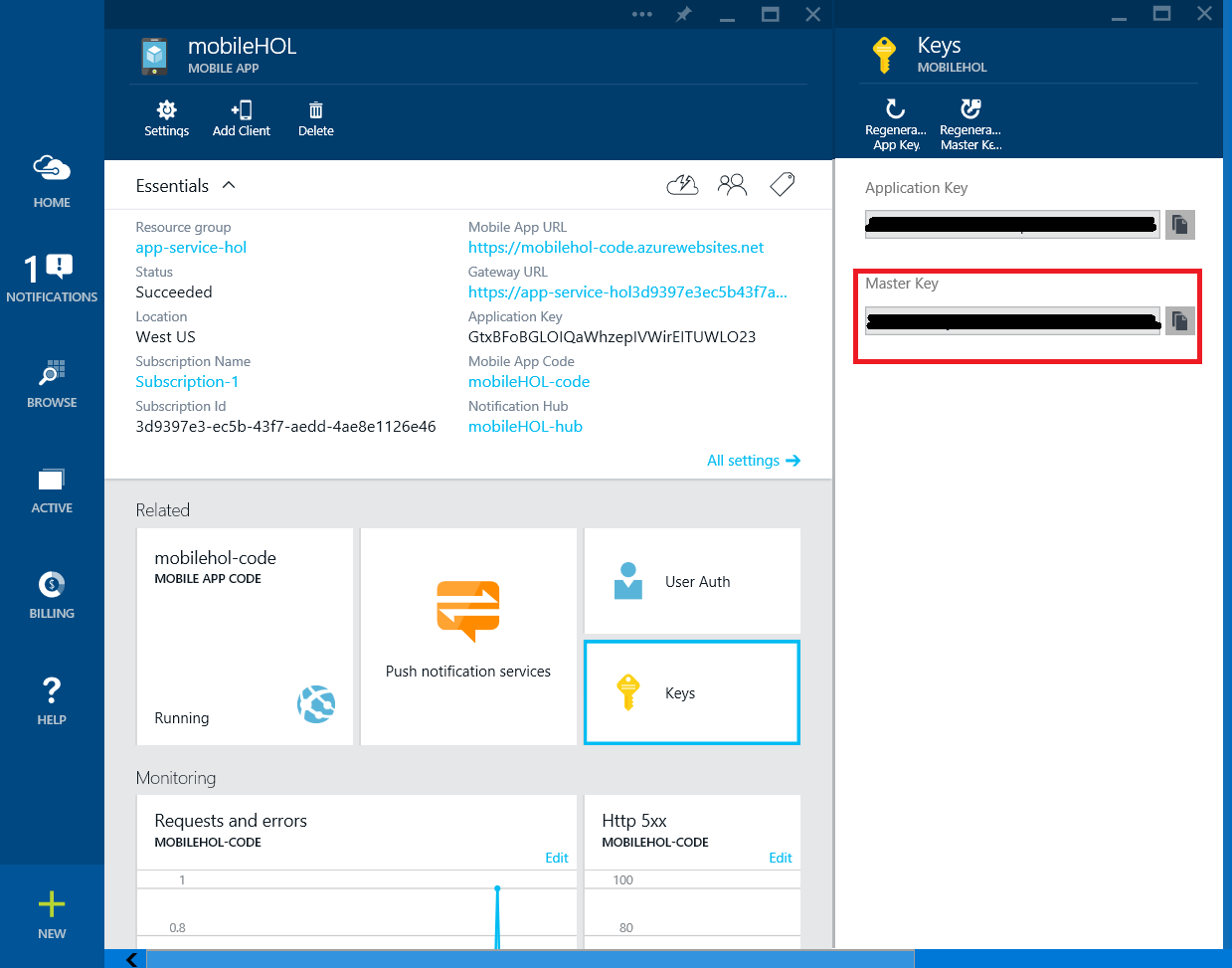
Task: Open the mobileHOL-code link
Action: coord(529,382)
